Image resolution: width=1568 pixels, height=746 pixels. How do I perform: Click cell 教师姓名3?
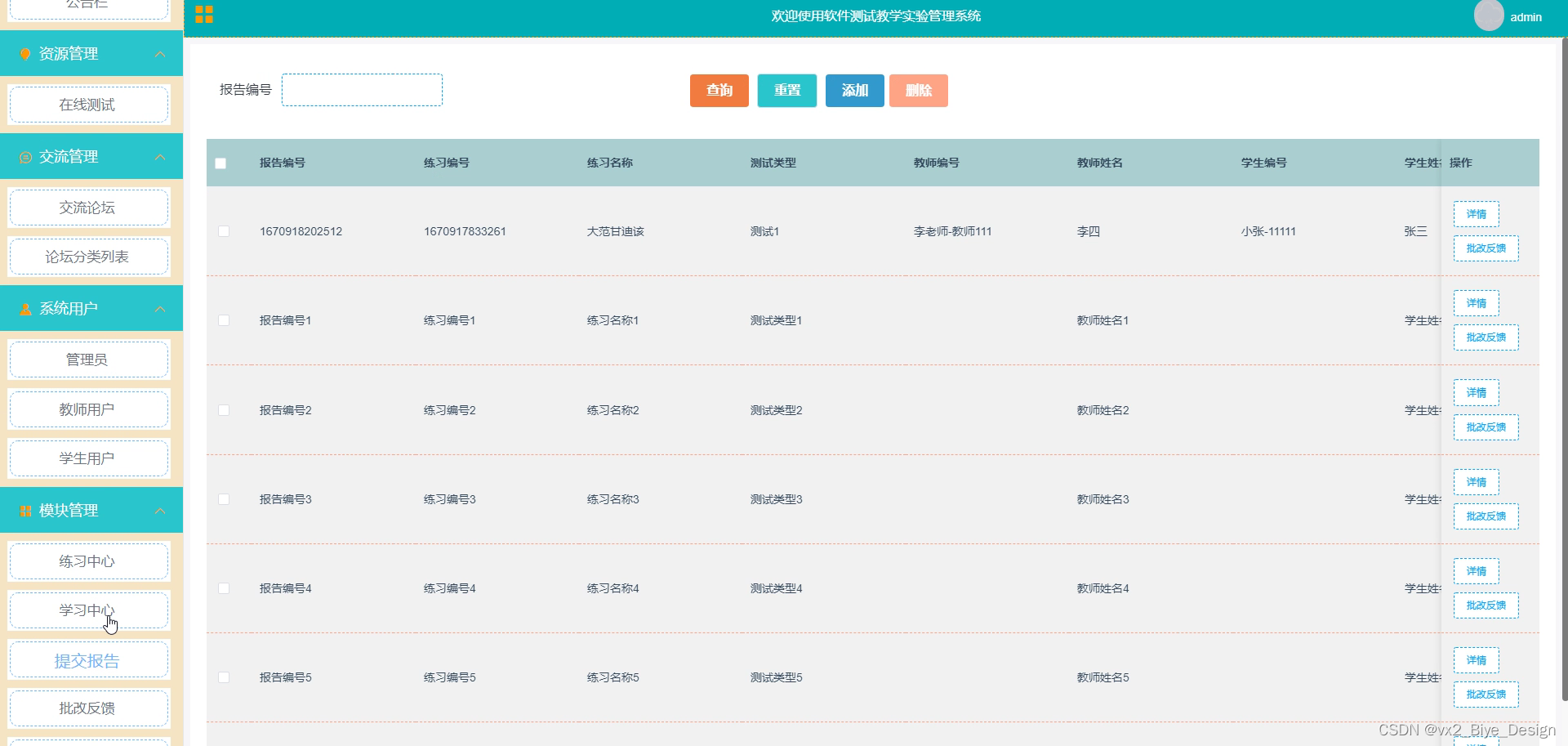[x=1103, y=499]
